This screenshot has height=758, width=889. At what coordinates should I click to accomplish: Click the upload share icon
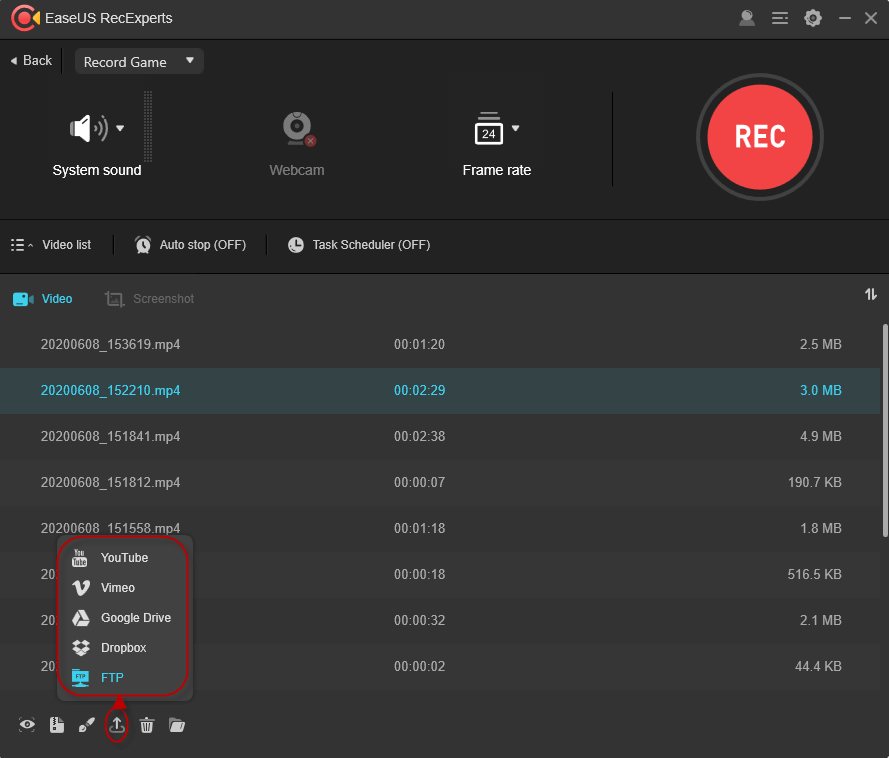click(x=117, y=725)
